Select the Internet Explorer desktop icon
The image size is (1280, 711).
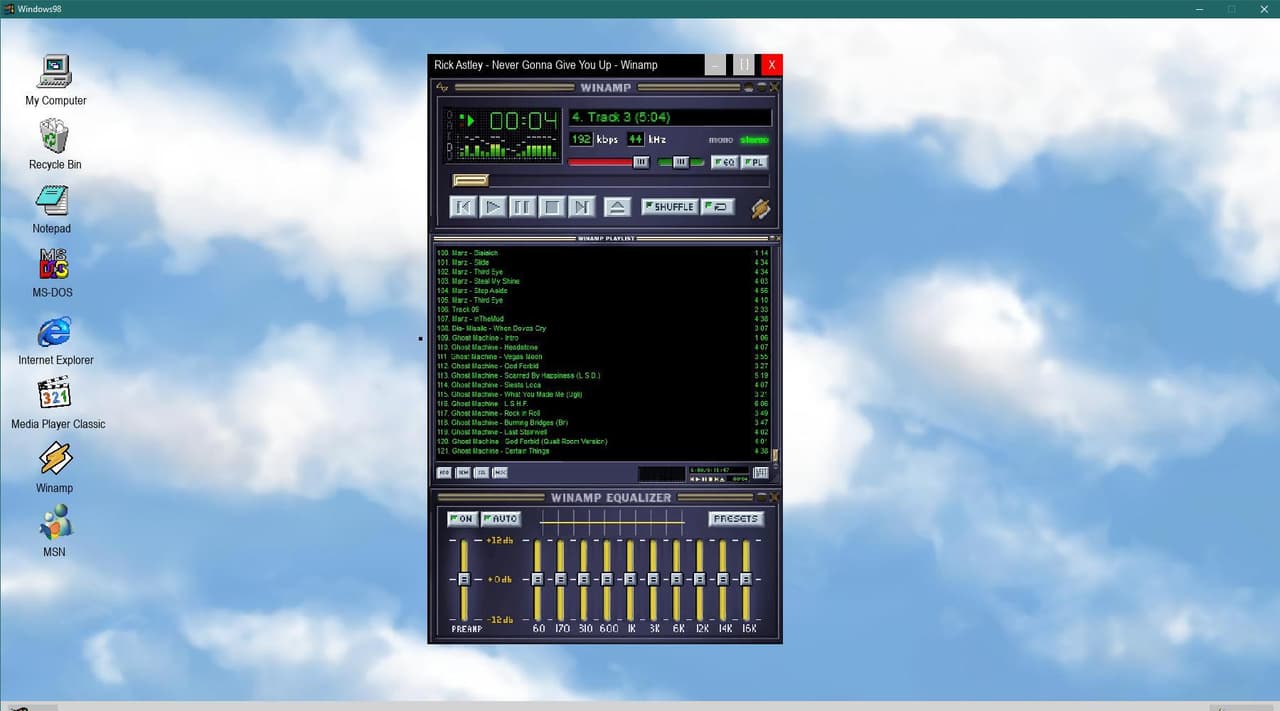(x=55, y=340)
